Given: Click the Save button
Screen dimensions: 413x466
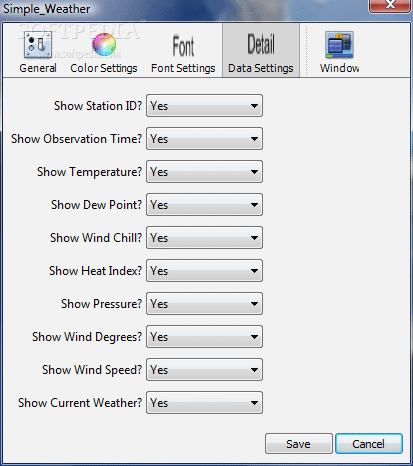Looking at the screenshot, I should tap(299, 444).
